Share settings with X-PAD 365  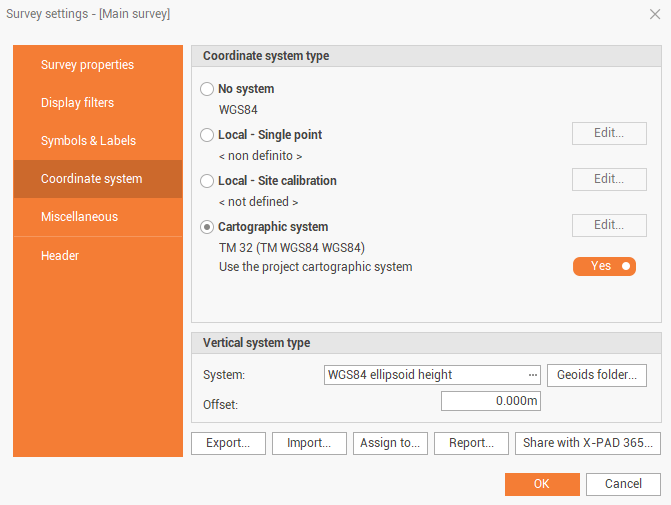click(x=588, y=443)
